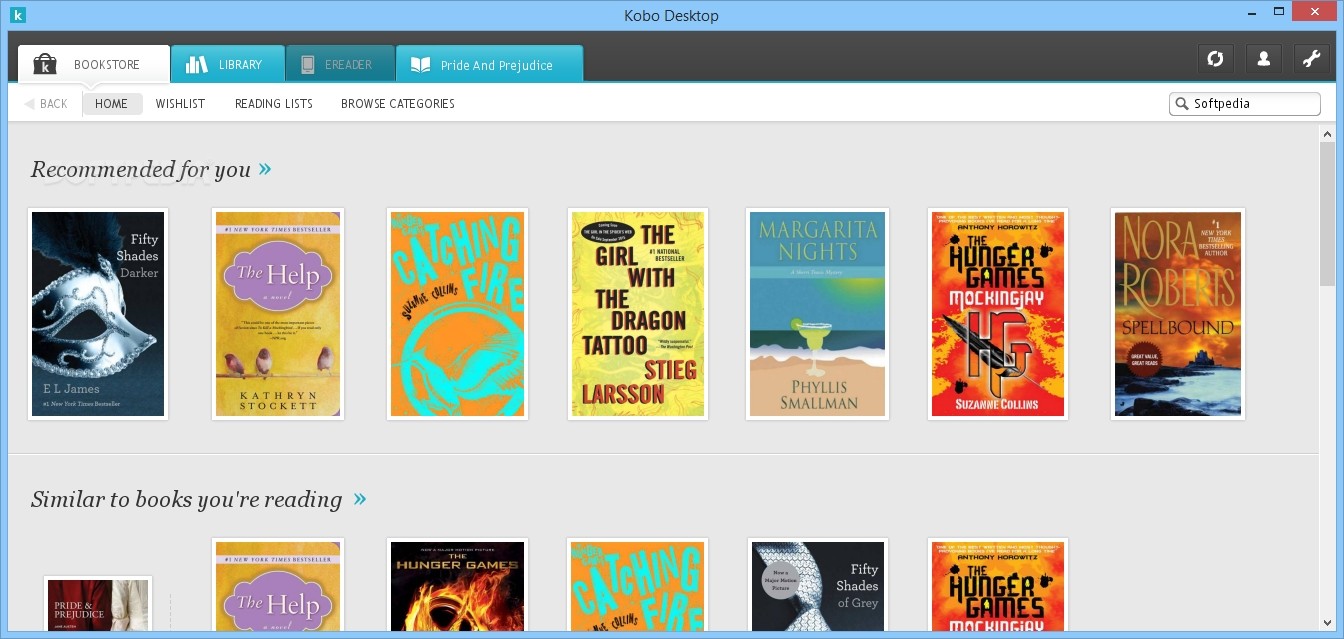Image resolution: width=1344 pixels, height=639 pixels.
Task: Open Similar to books you're reading heading
Action: click(x=187, y=499)
